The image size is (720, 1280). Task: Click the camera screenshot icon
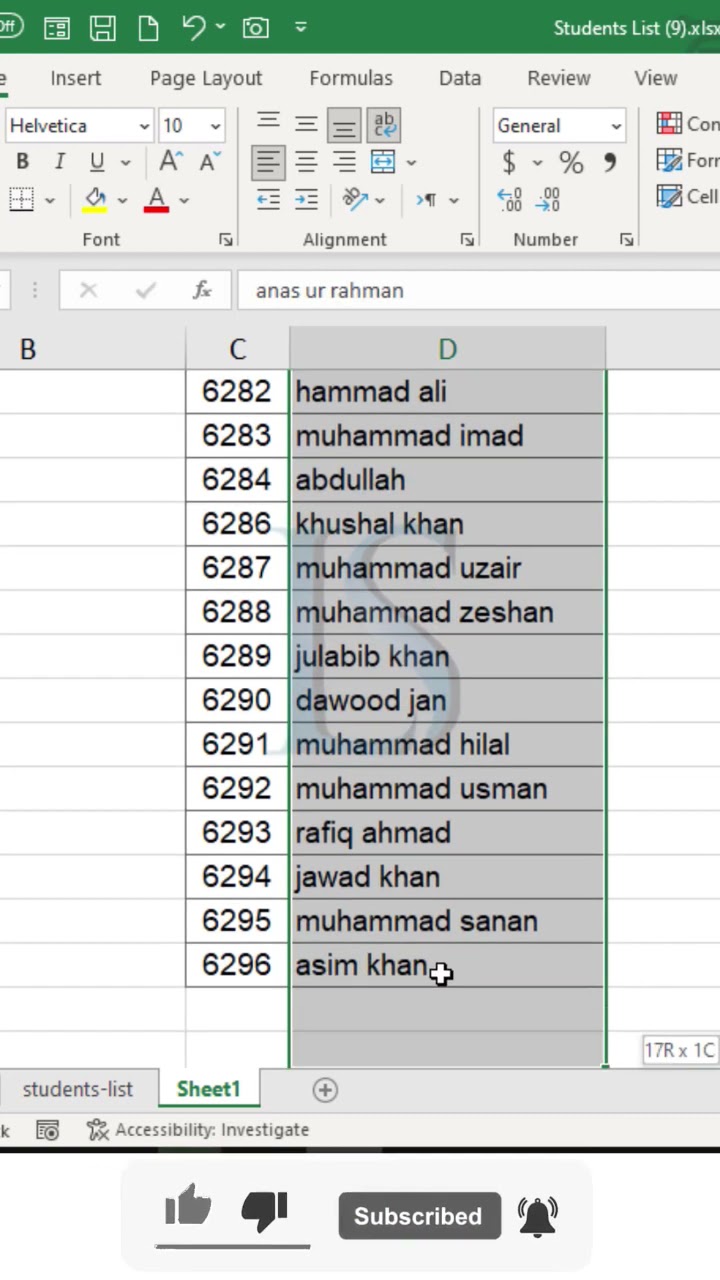(256, 28)
